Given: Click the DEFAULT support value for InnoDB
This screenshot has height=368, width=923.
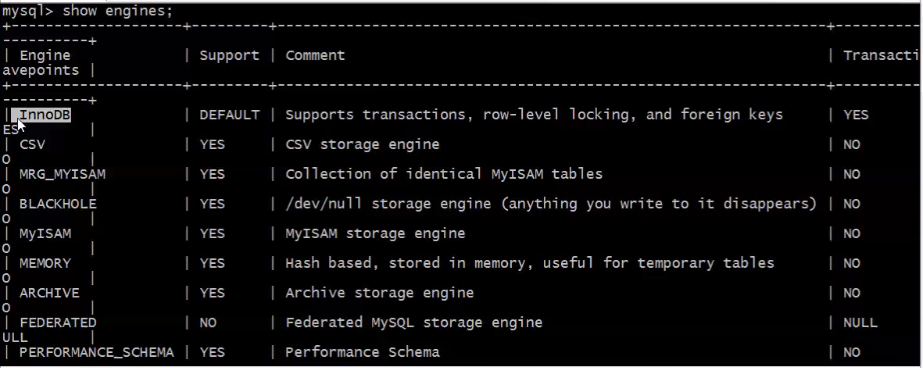Looking at the screenshot, I should 230,115.
